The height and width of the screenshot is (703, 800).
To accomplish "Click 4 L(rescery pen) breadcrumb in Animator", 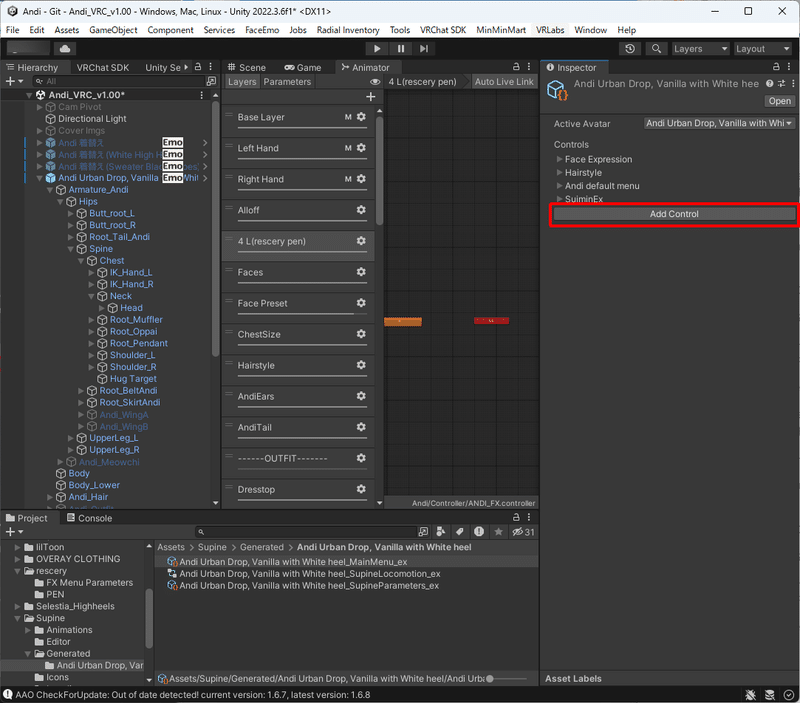I will pyautogui.click(x=422, y=82).
